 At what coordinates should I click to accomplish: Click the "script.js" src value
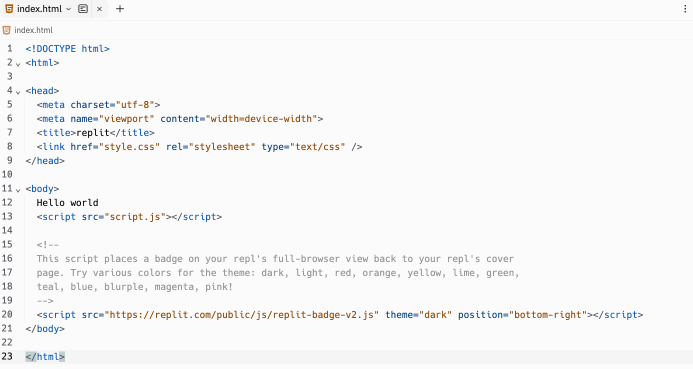point(135,217)
